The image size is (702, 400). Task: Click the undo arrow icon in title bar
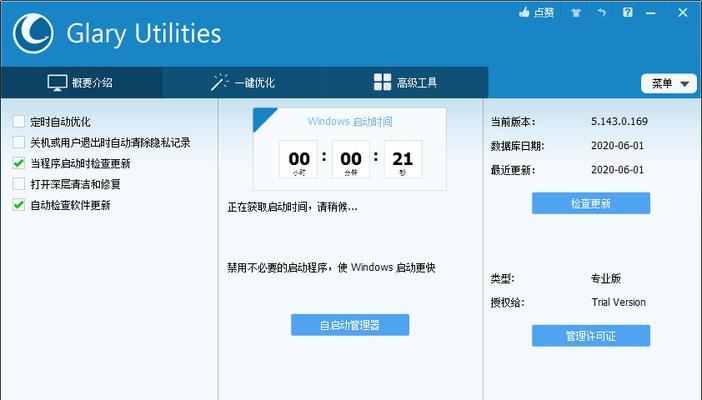point(602,13)
